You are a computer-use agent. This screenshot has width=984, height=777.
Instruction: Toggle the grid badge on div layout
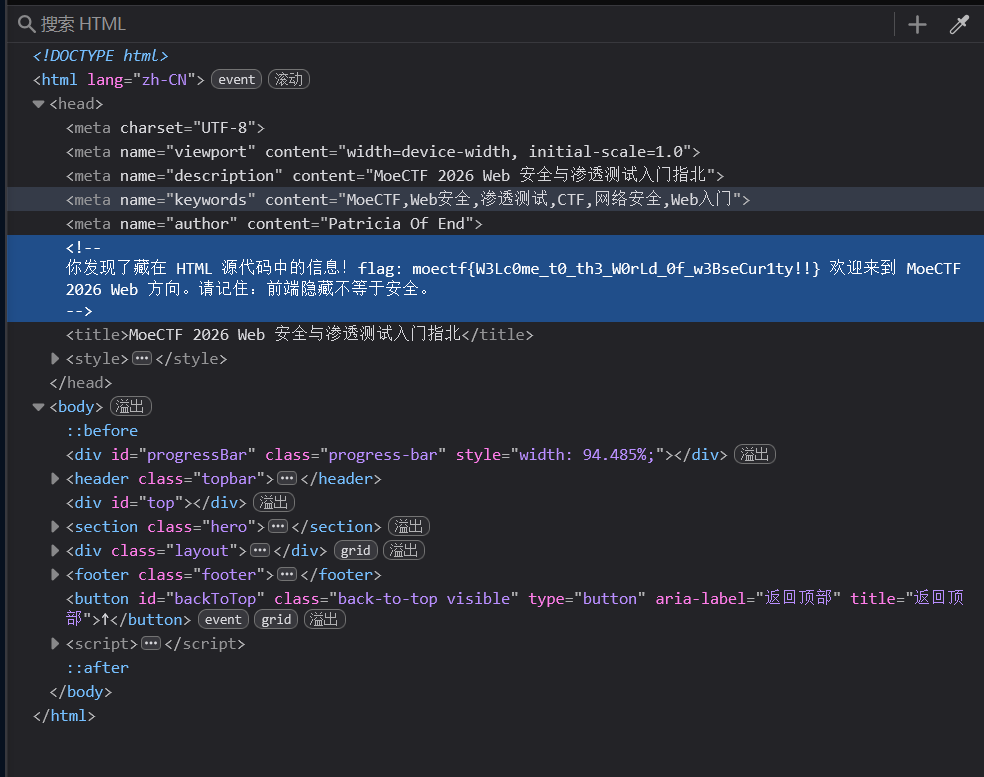click(355, 550)
